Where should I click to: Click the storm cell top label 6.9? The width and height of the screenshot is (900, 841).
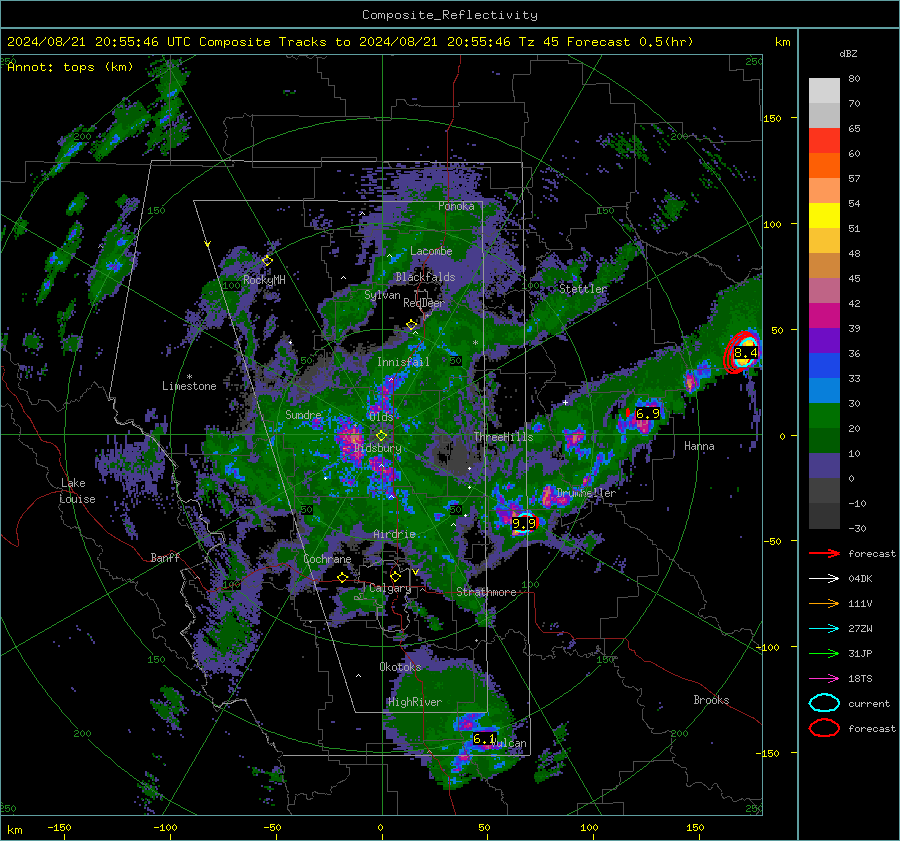647,413
